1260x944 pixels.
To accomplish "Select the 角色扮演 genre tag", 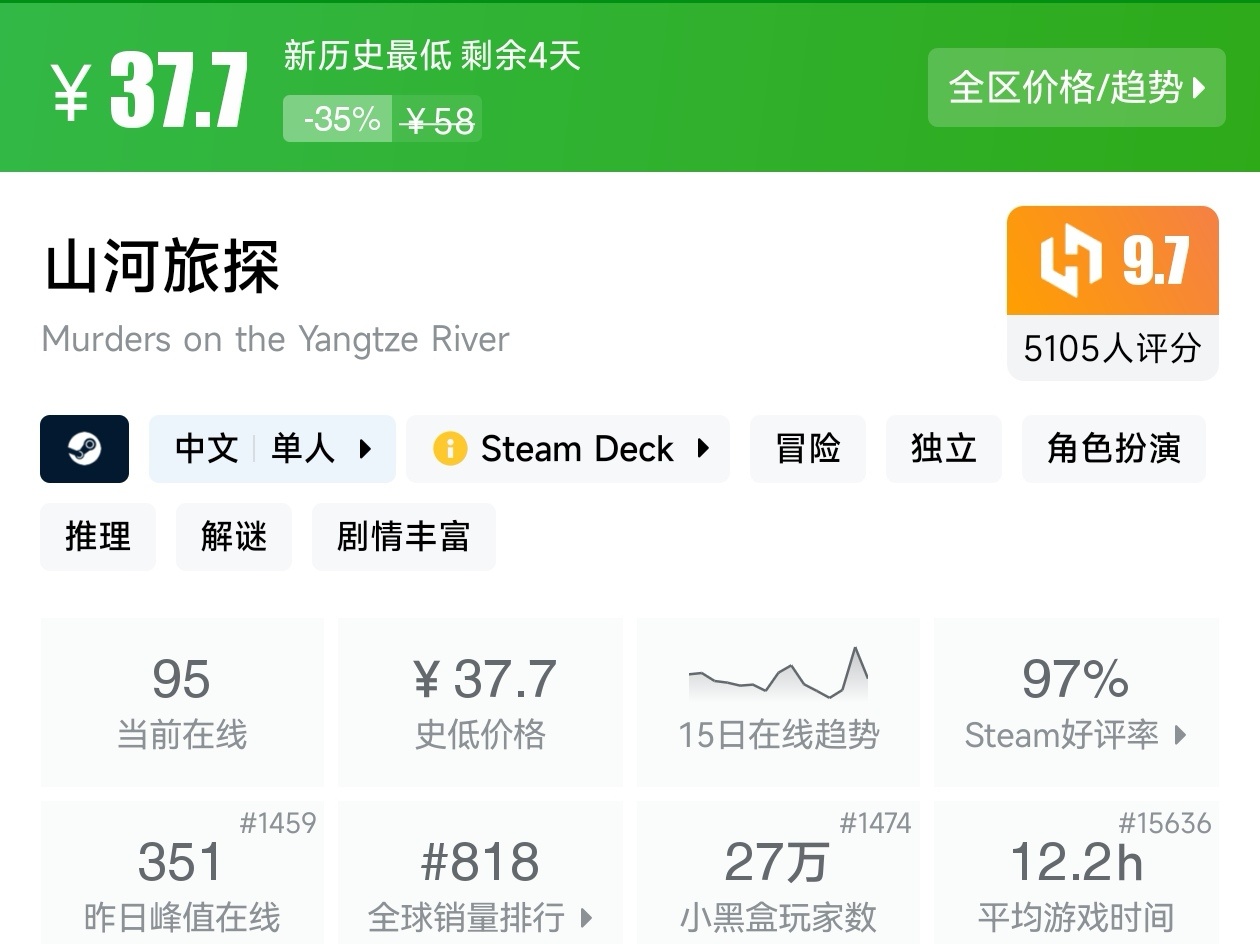I will point(1114,449).
